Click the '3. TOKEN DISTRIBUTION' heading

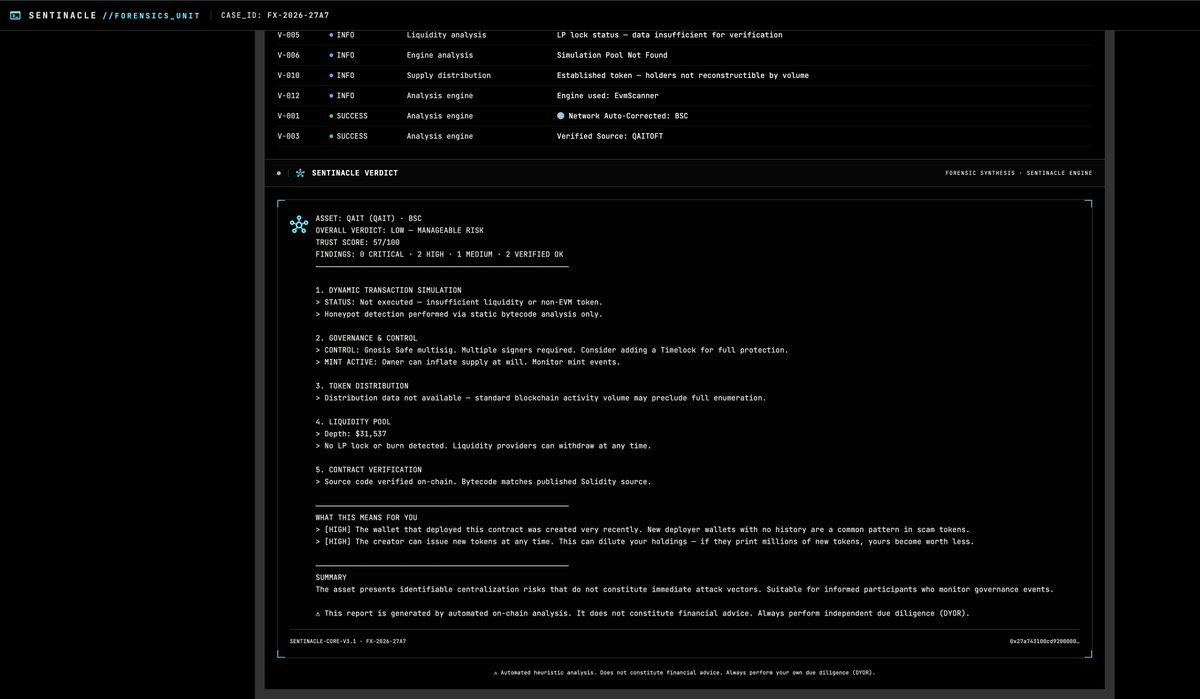coord(361,386)
